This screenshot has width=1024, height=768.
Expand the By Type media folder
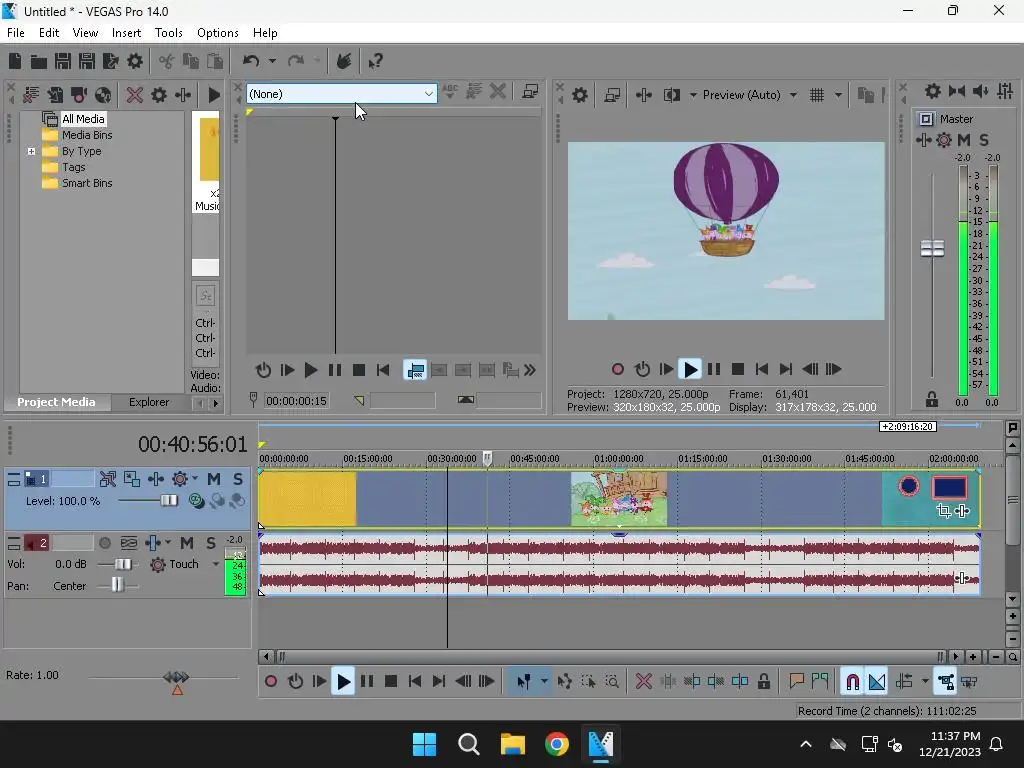pos(31,152)
